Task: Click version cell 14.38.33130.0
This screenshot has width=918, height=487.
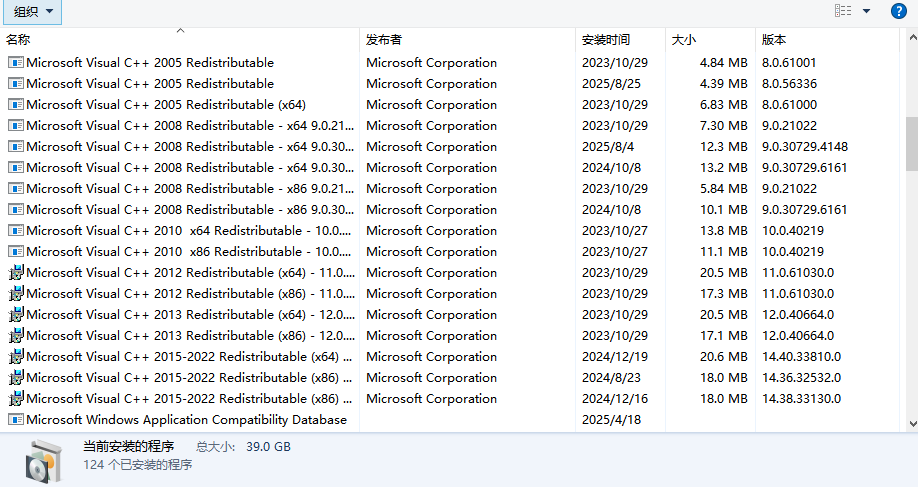Action: (801, 399)
